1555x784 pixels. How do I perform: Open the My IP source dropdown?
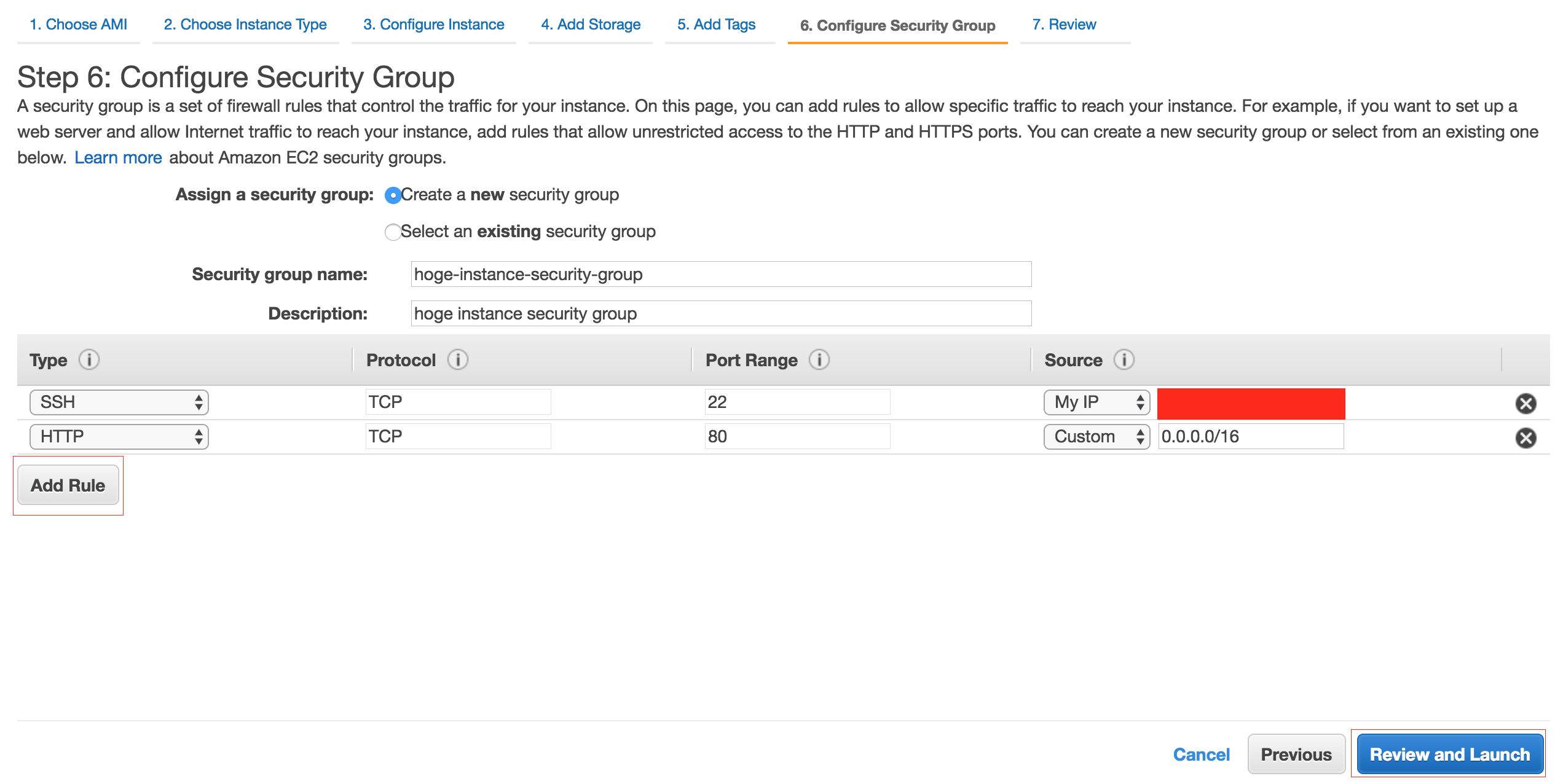click(1097, 402)
